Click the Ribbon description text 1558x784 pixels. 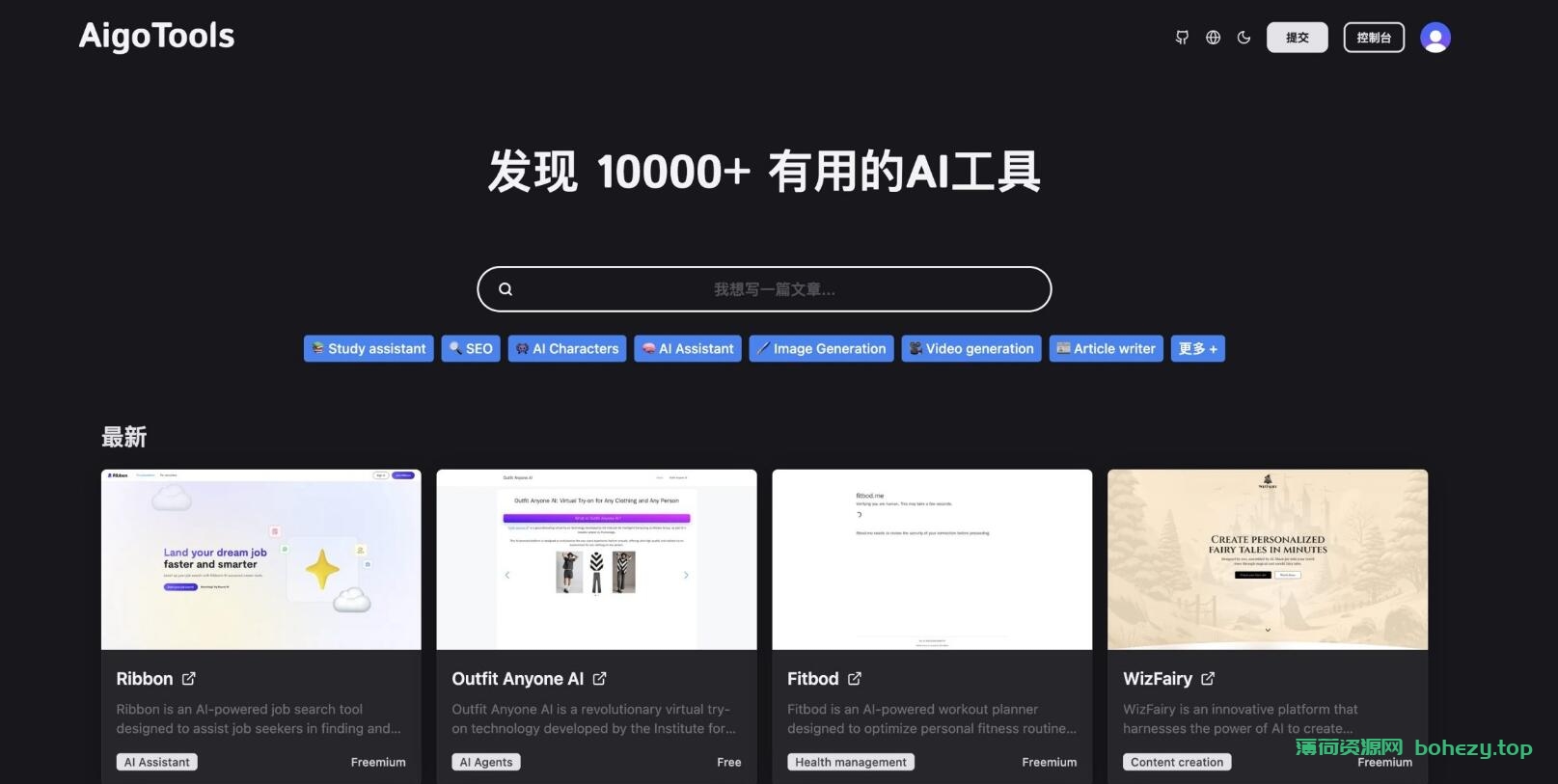point(259,718)
